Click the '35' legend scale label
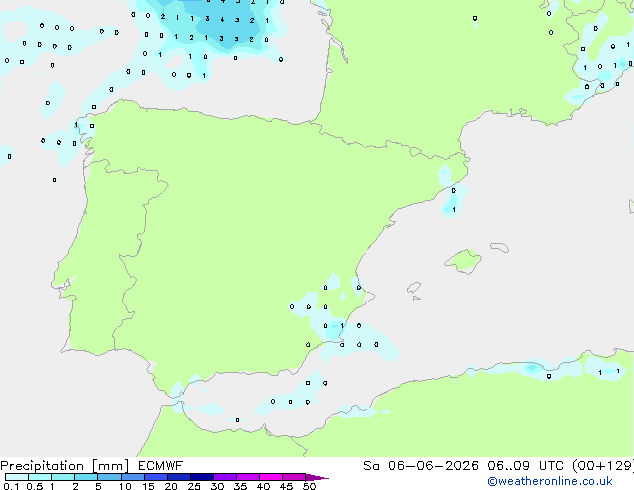This screenshot has height=490, width=634. pos(240,486)
